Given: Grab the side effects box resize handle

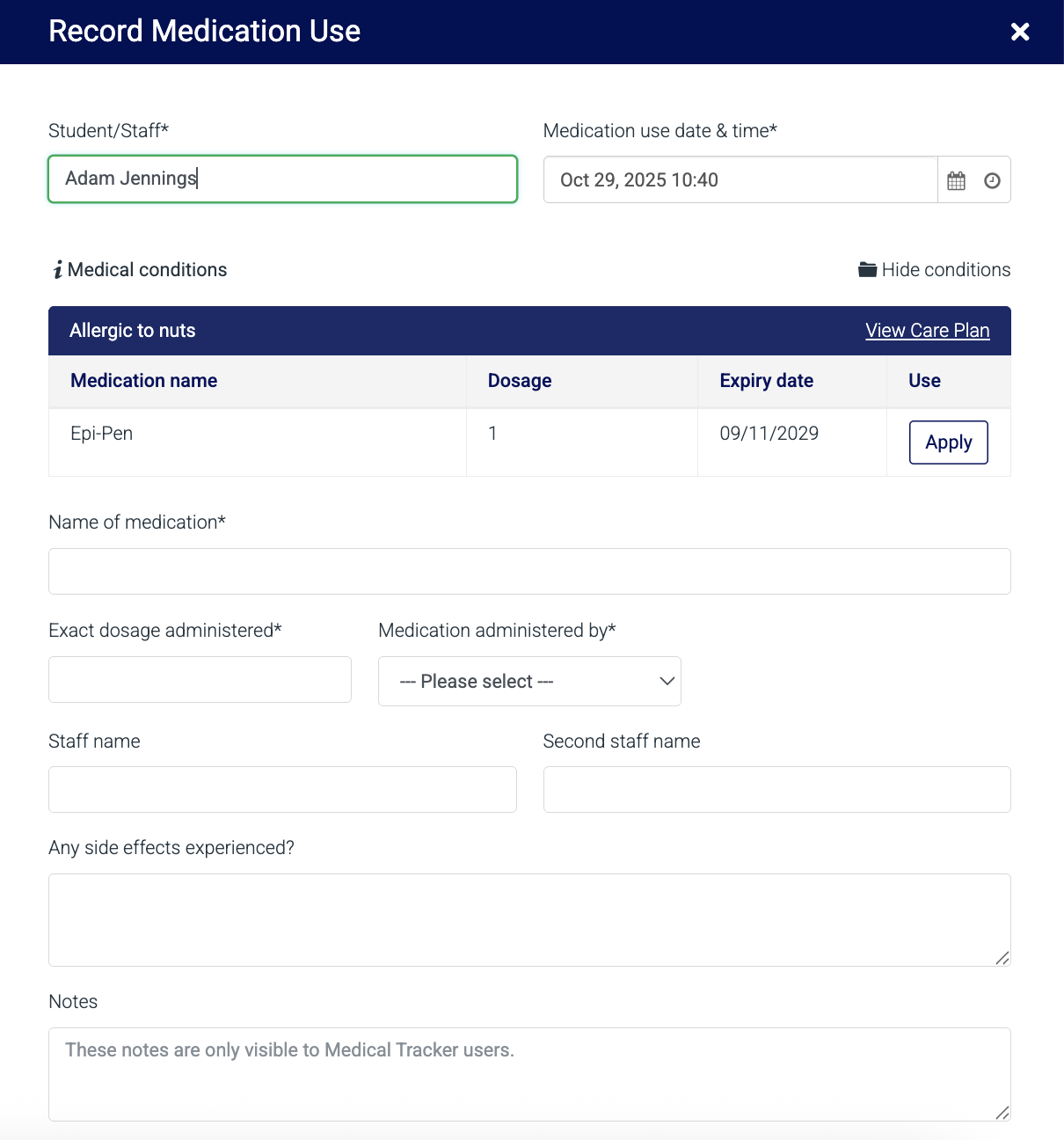Looking at the screenshot, I should (x=1002, y=958).
